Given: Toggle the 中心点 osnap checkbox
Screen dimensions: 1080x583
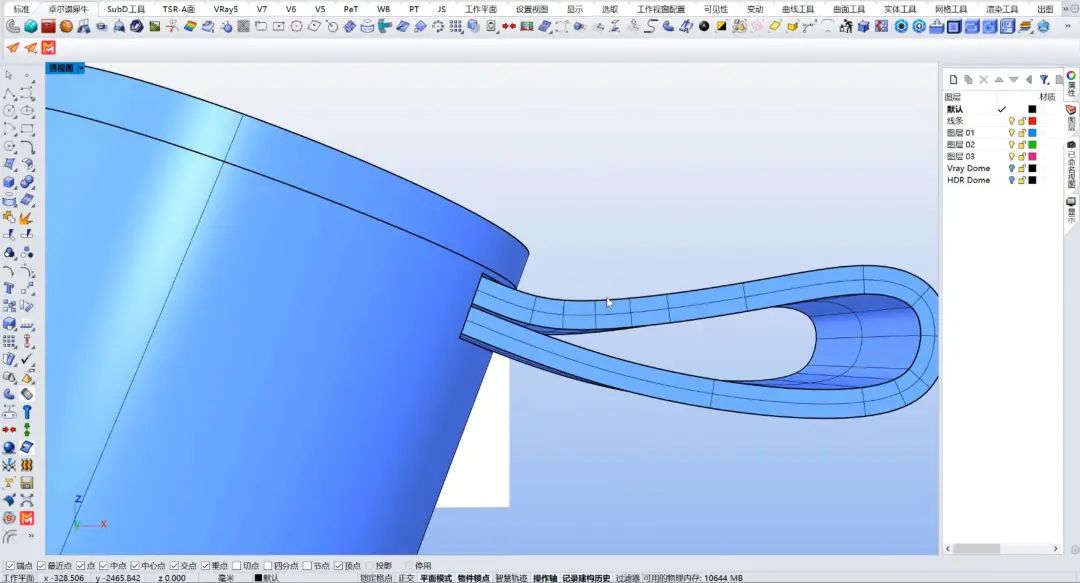Looking at the screenshot, I should coord(135,566).
